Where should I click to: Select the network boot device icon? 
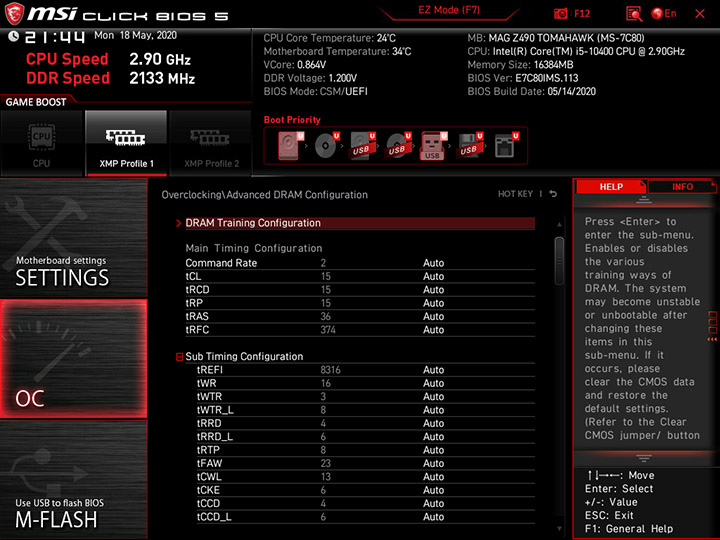506,146
